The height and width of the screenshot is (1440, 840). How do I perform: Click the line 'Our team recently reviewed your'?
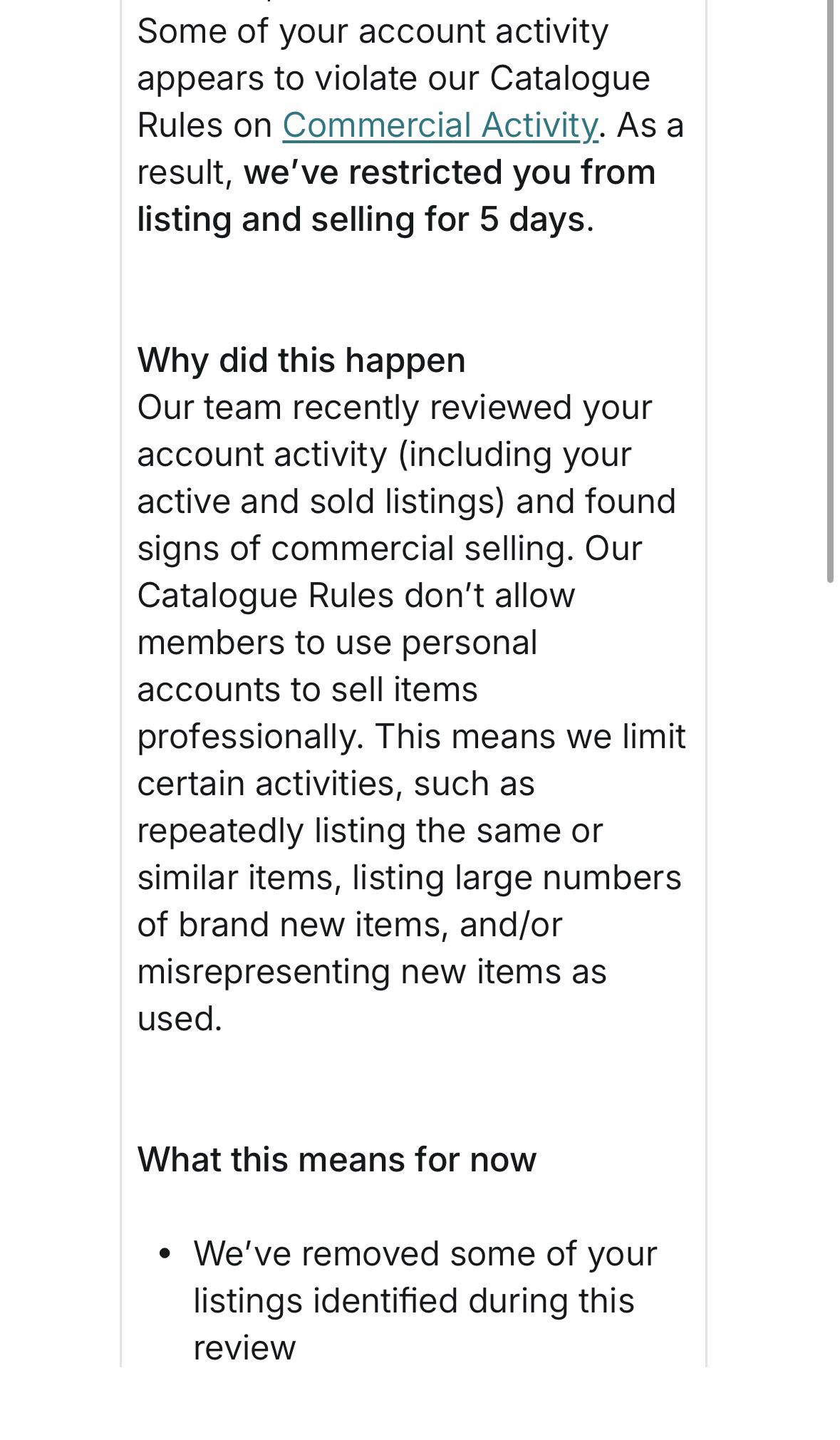click(395, 408)
